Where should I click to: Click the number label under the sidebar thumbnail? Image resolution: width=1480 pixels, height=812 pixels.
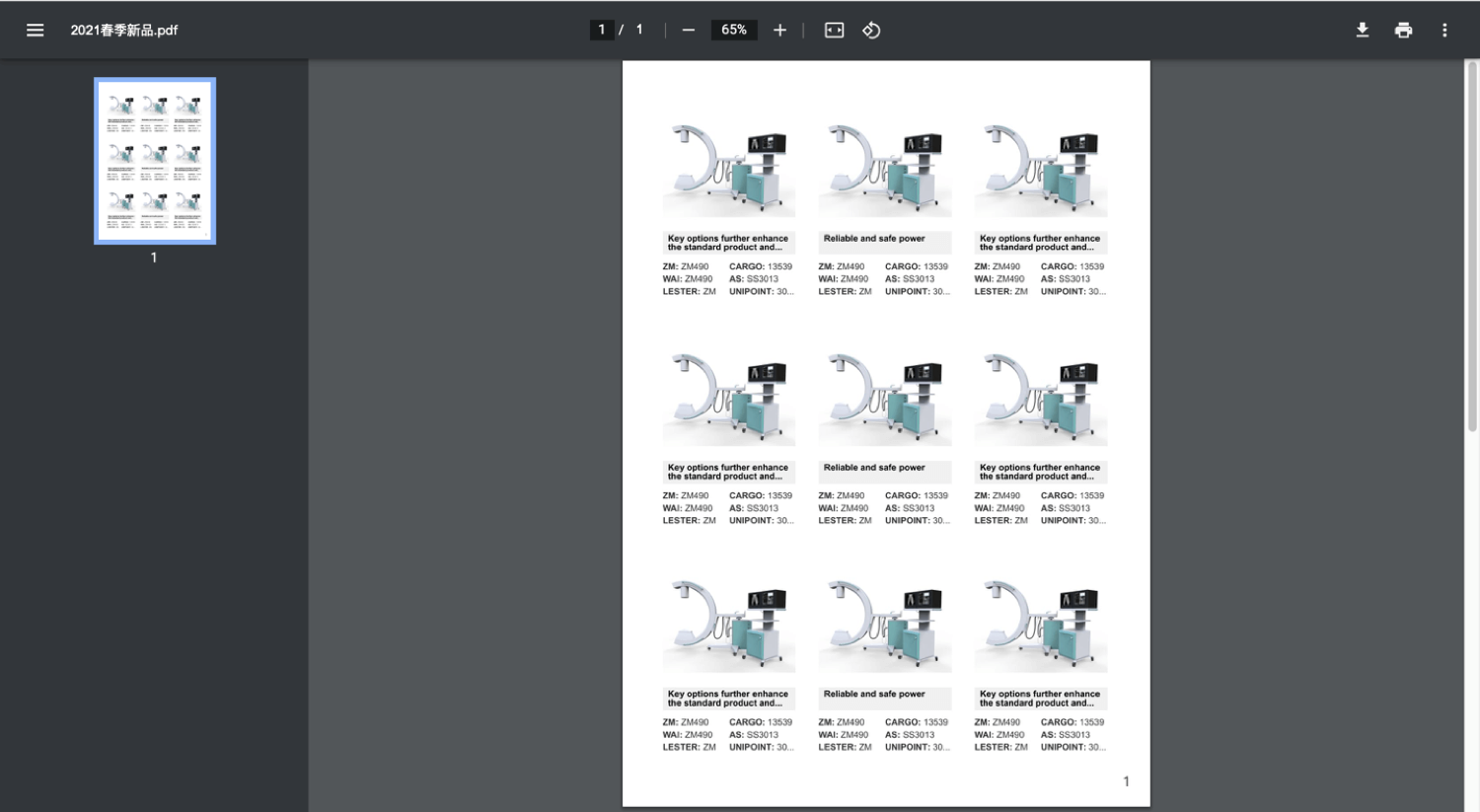(x=154, y=258)
